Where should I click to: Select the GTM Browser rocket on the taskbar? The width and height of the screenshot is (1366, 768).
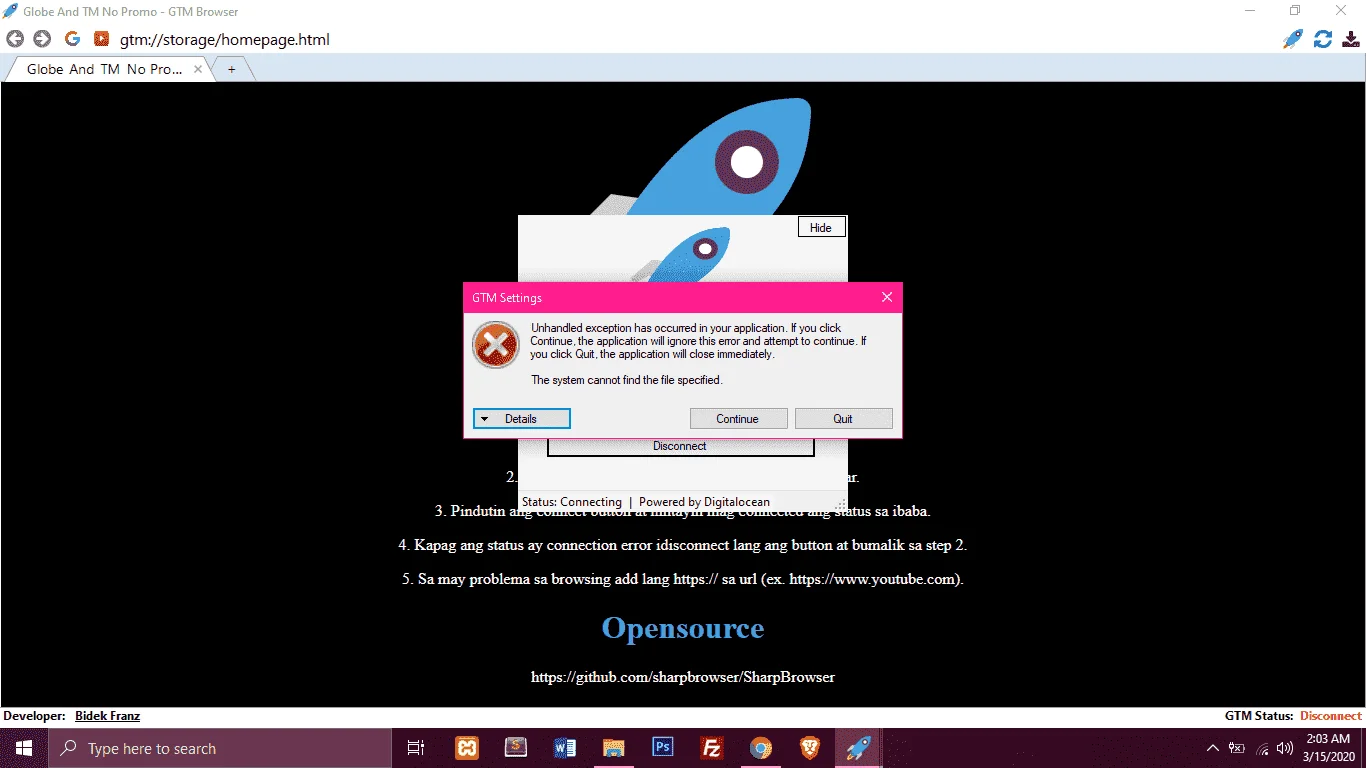click(x=859, y=748)
